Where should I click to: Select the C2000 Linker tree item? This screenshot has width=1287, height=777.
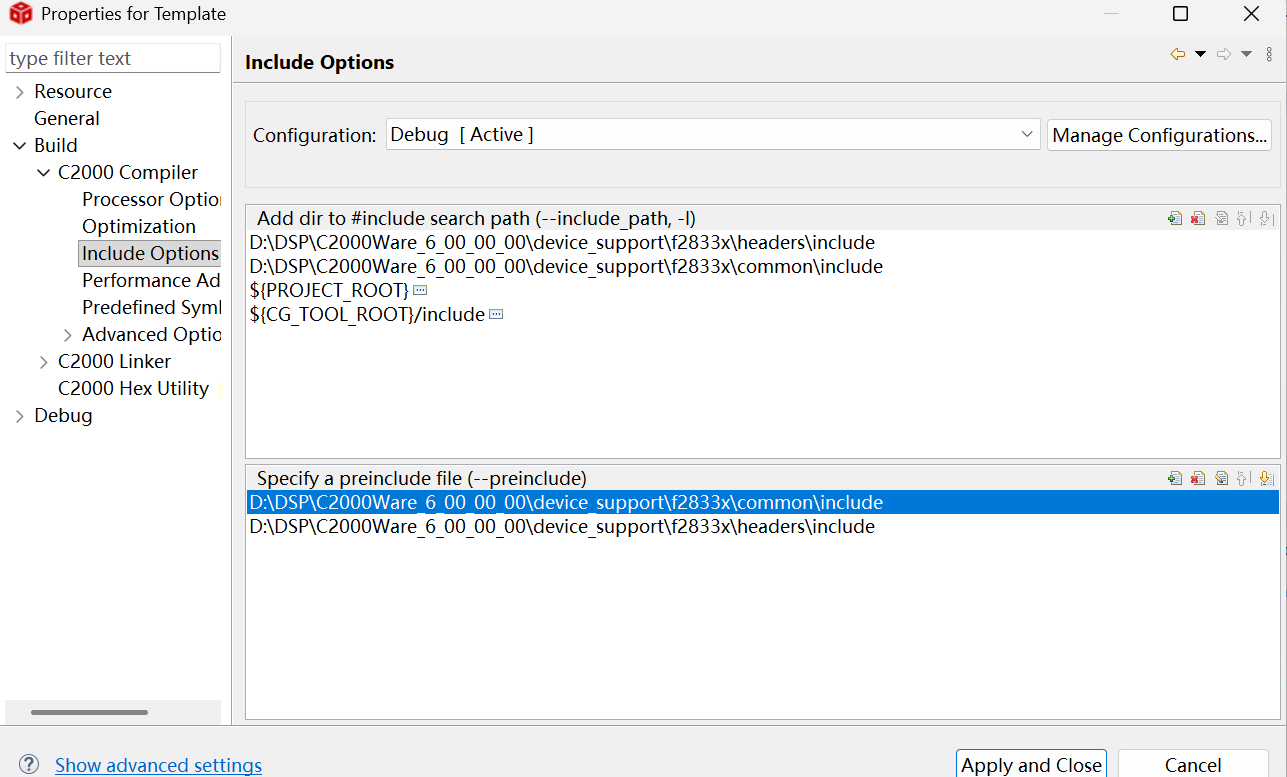[114, 361]
